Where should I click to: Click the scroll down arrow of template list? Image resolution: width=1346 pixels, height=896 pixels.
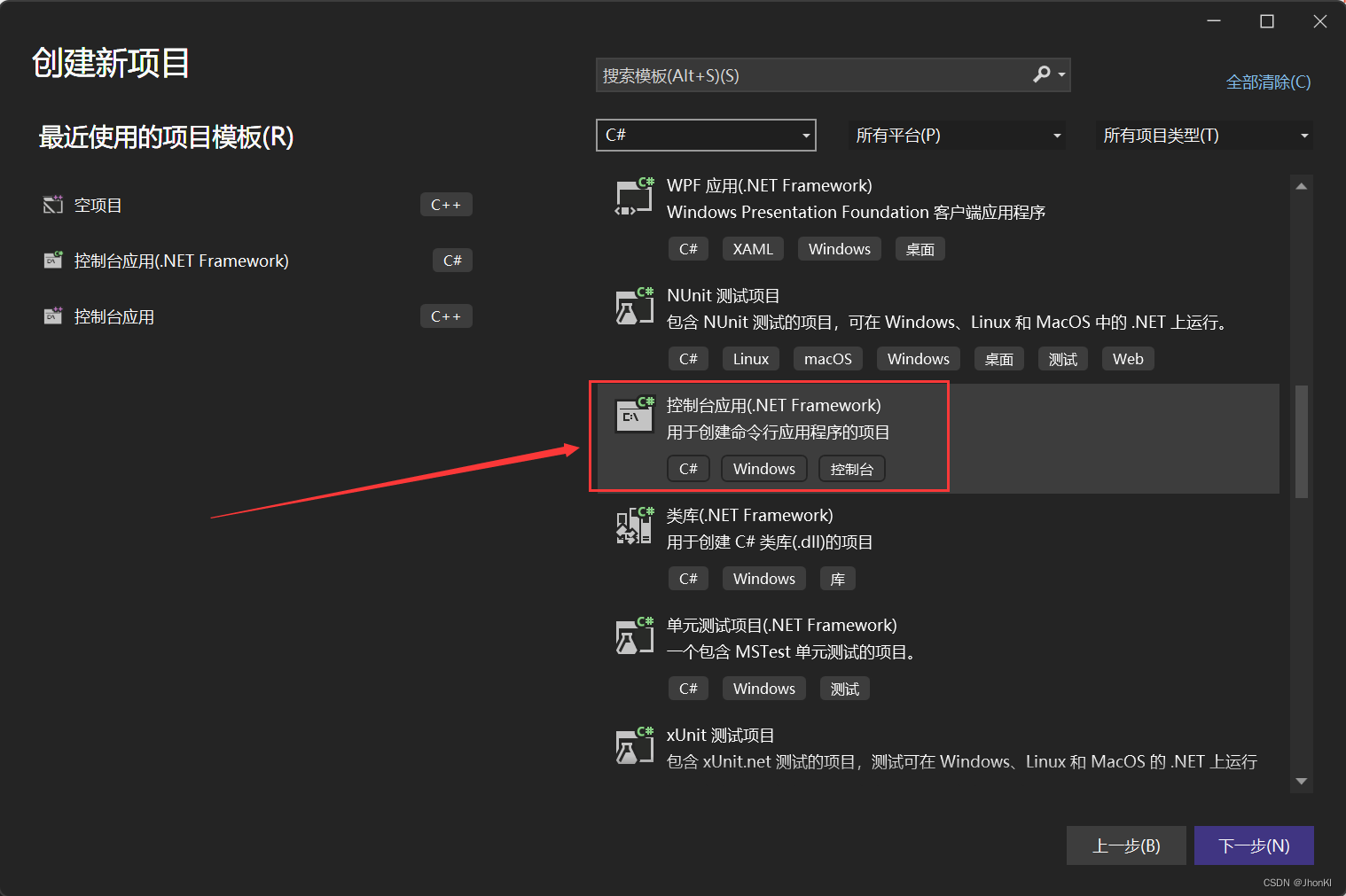coord(1302,781)
